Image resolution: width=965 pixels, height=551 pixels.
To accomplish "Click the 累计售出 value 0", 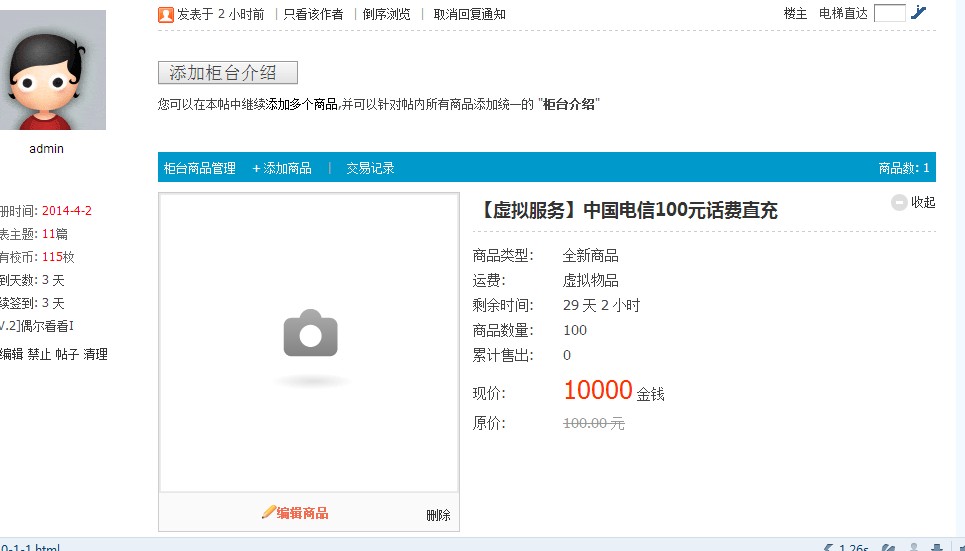I will click(567, 355).
